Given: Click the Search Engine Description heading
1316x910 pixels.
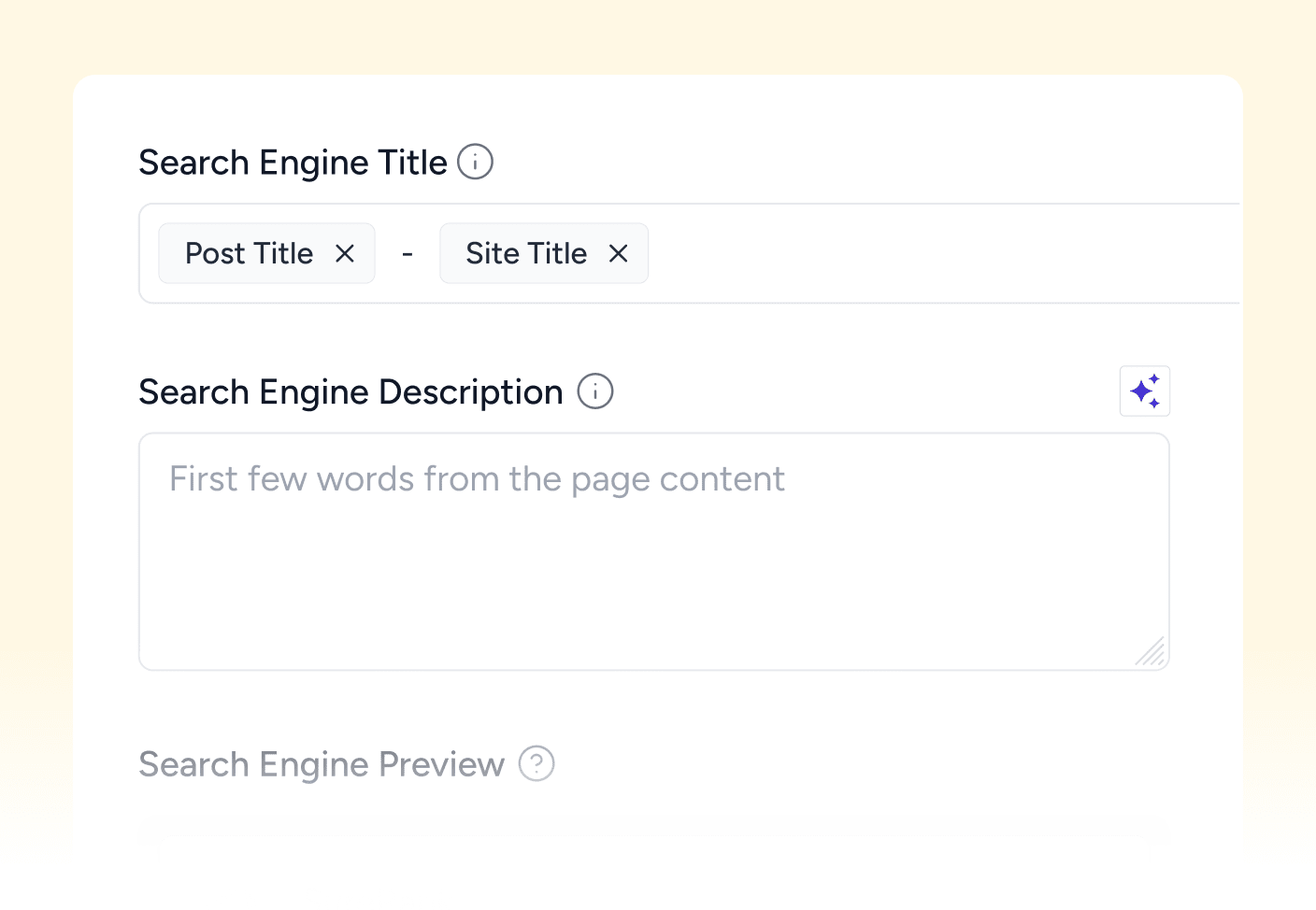Looking at the screenshot, I should coord(351,391).
